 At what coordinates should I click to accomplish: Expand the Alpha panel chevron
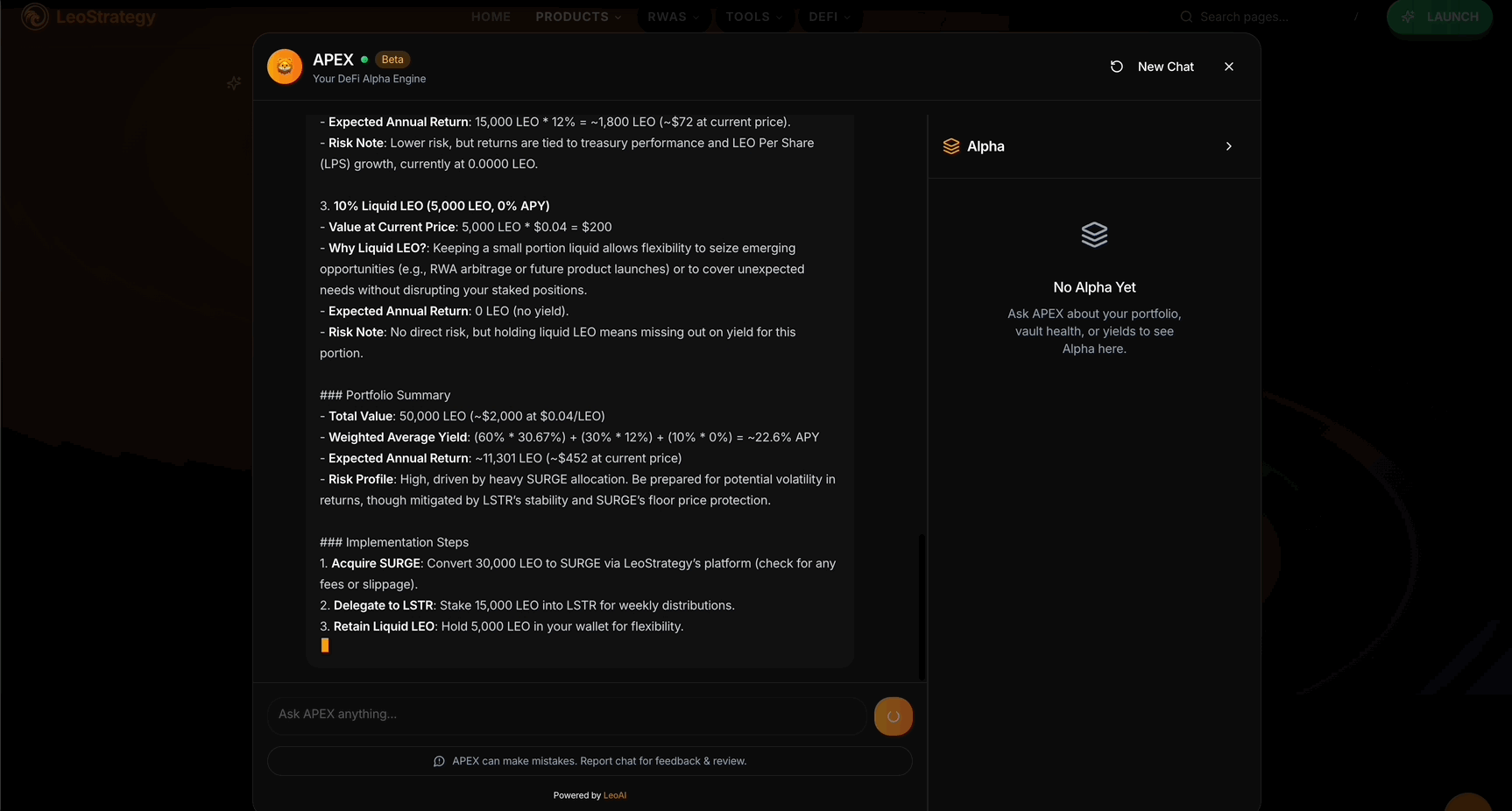[1228, 146]
